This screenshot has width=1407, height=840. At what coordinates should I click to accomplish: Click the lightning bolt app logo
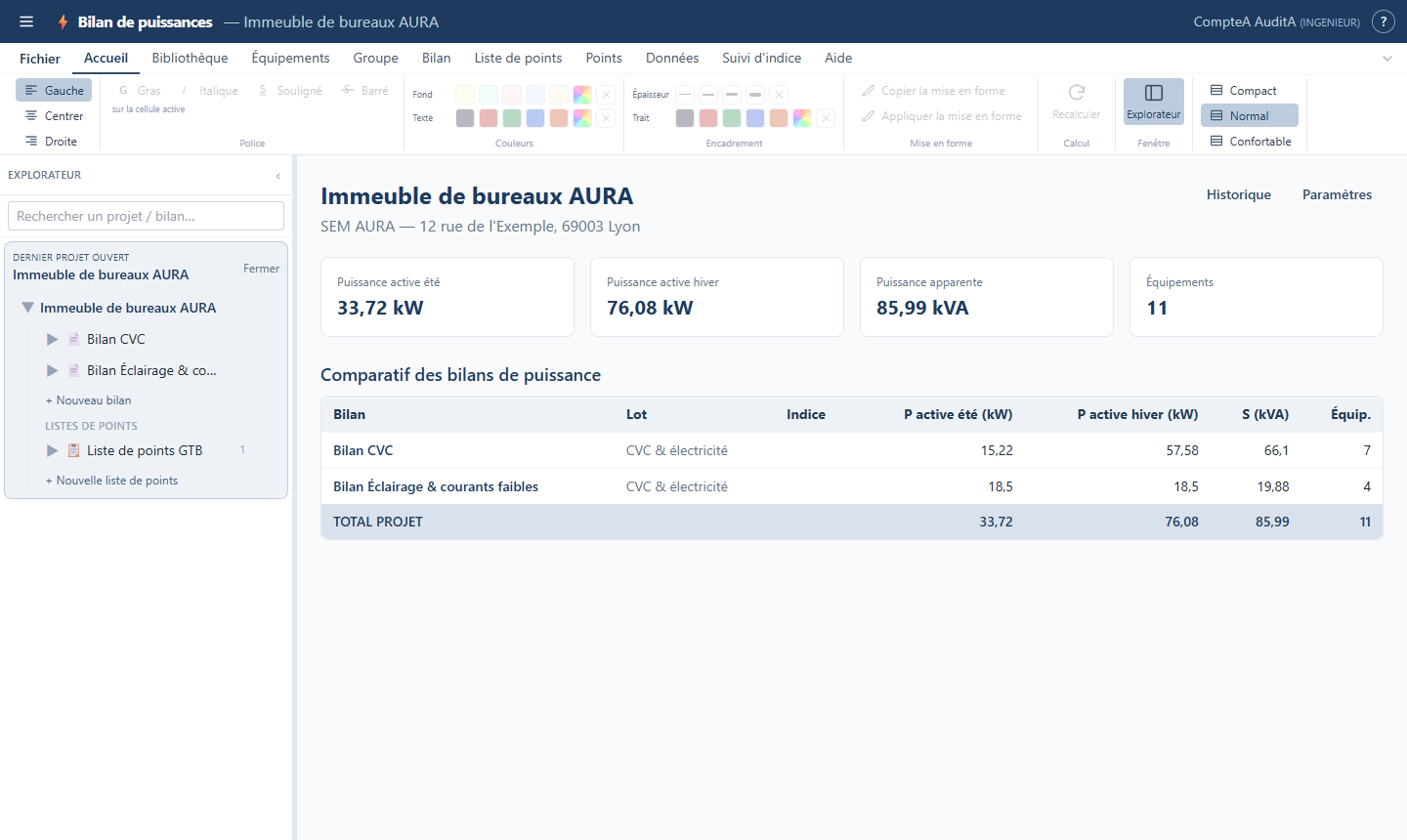point(63,21)
